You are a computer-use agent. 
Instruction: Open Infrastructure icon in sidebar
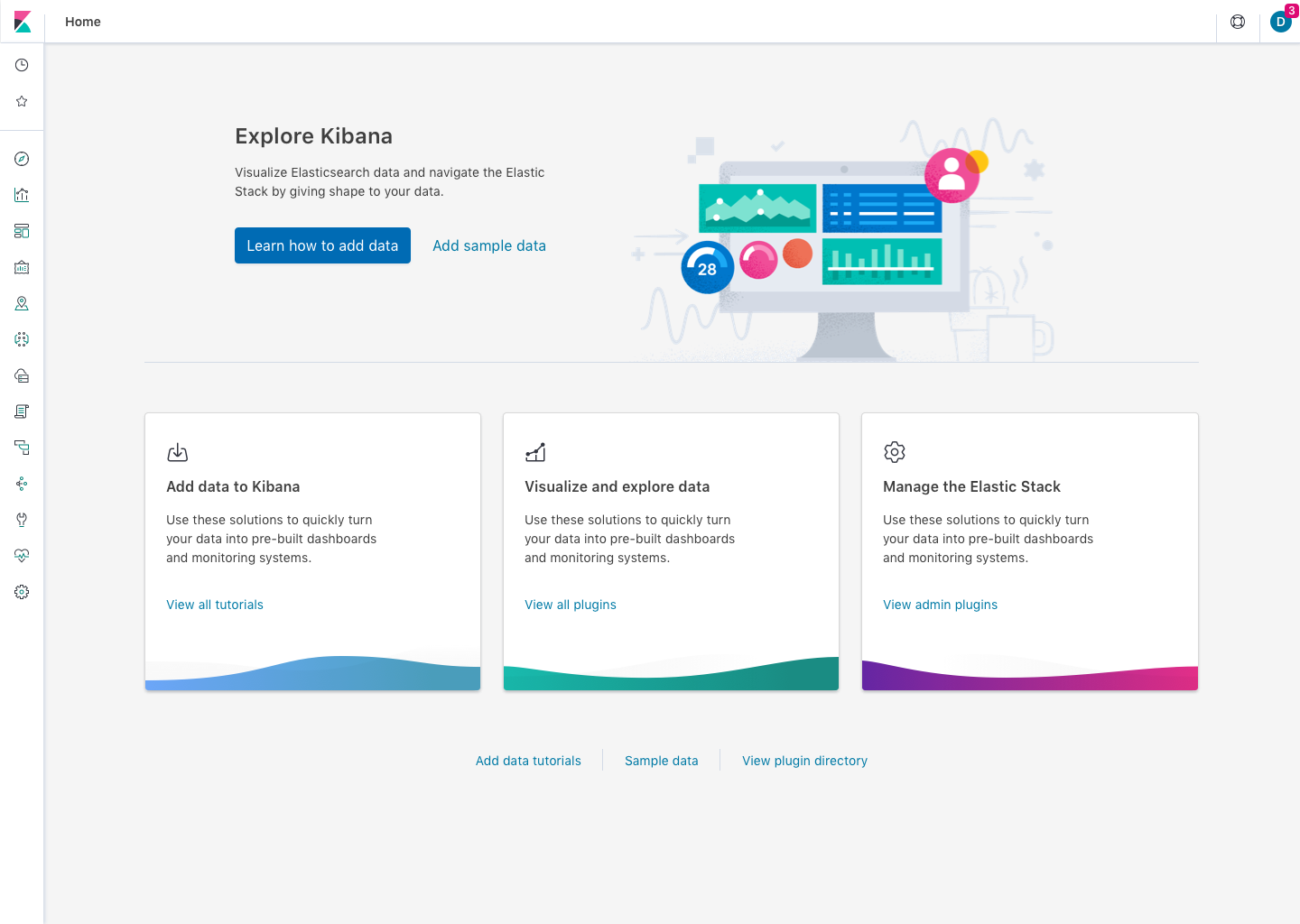pyautogui.click(x=22, y=375)
